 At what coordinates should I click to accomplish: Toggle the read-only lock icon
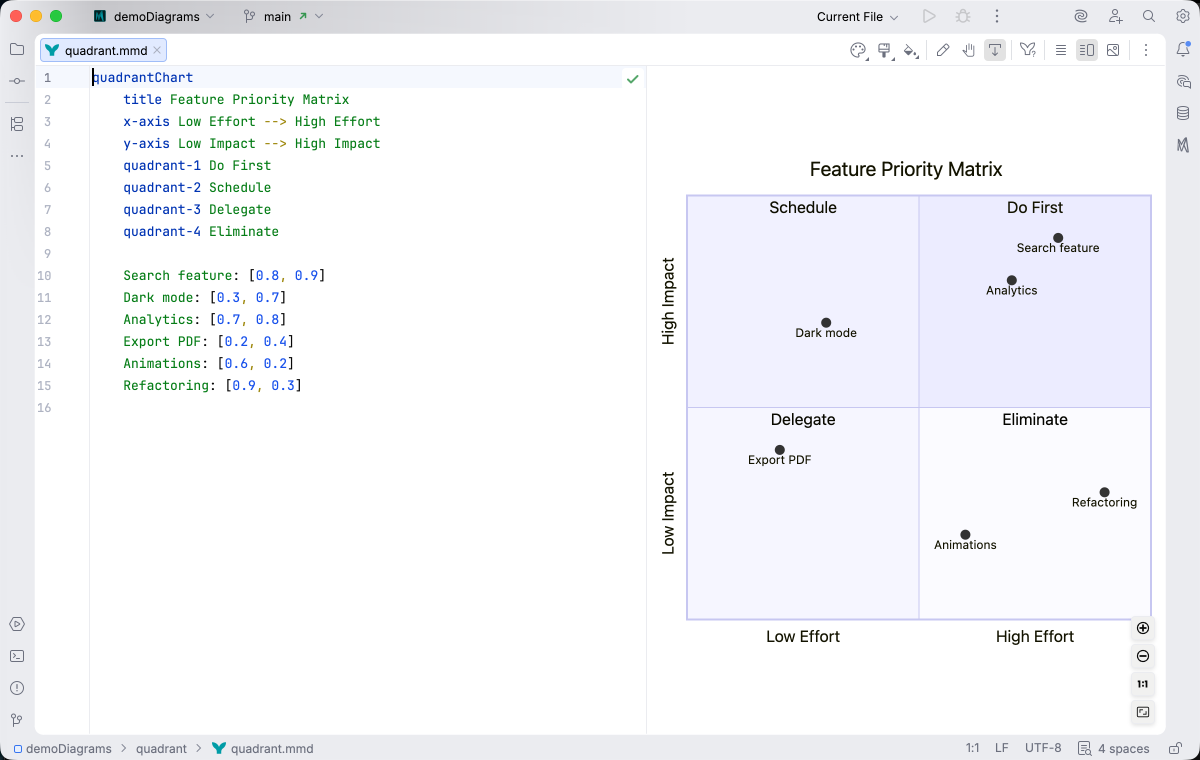pos(1174,748)
